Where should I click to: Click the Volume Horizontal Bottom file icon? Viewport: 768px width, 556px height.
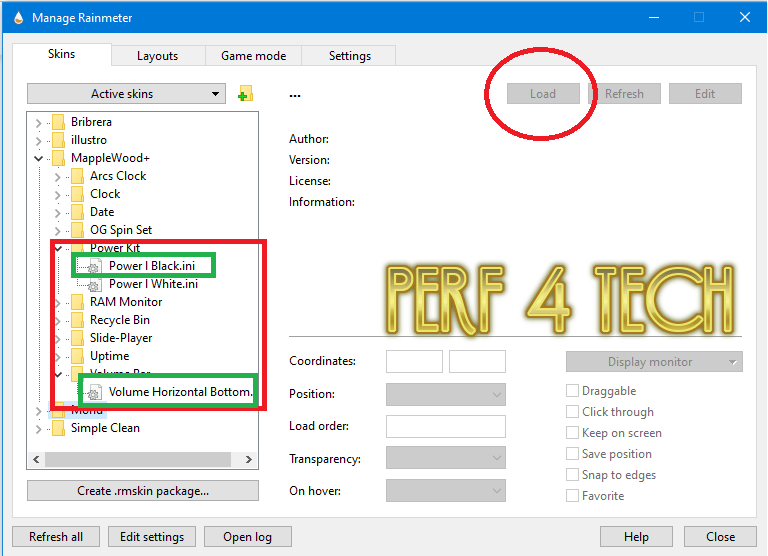[95, 392]
